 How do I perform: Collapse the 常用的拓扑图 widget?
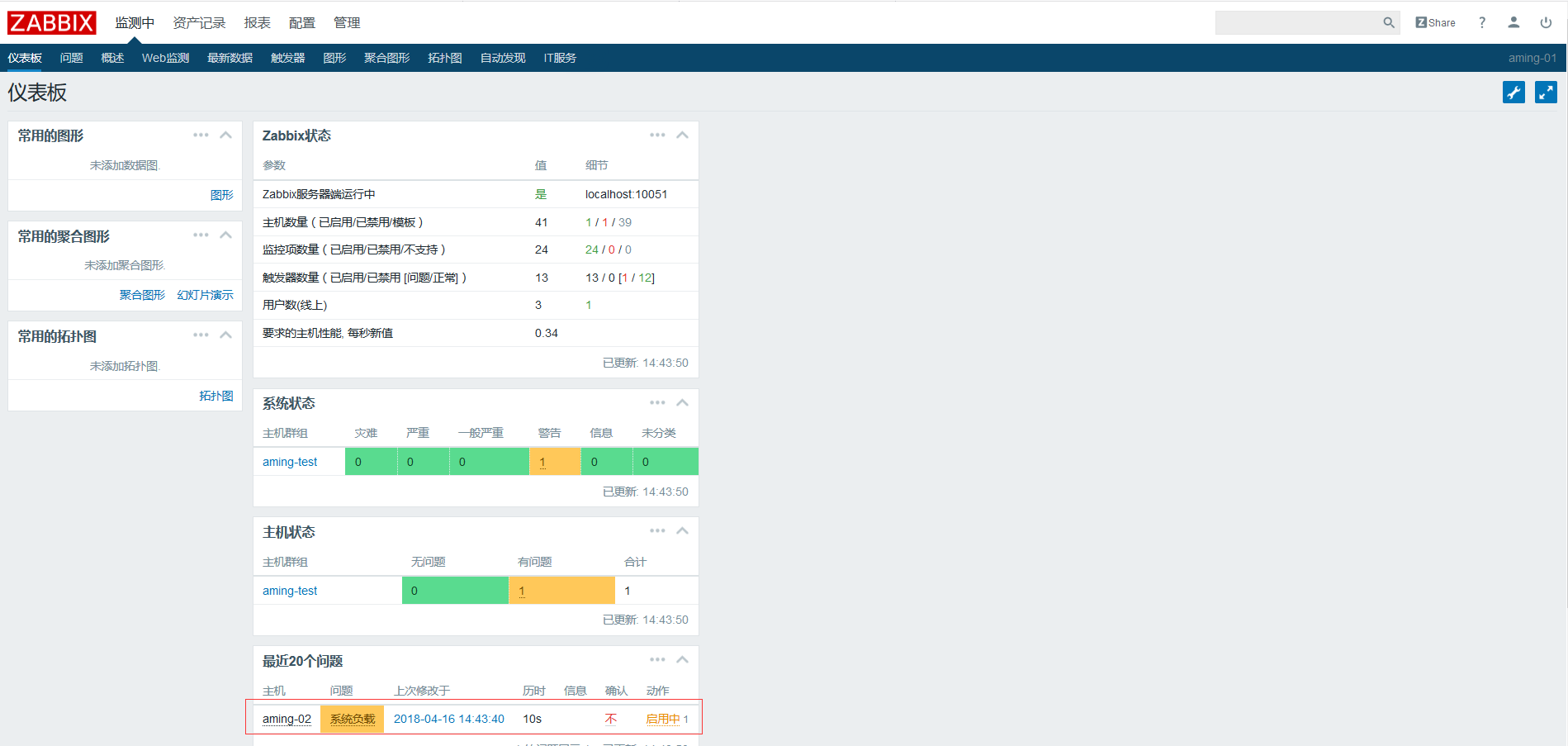pyautogui.click(x=225, y=335)
